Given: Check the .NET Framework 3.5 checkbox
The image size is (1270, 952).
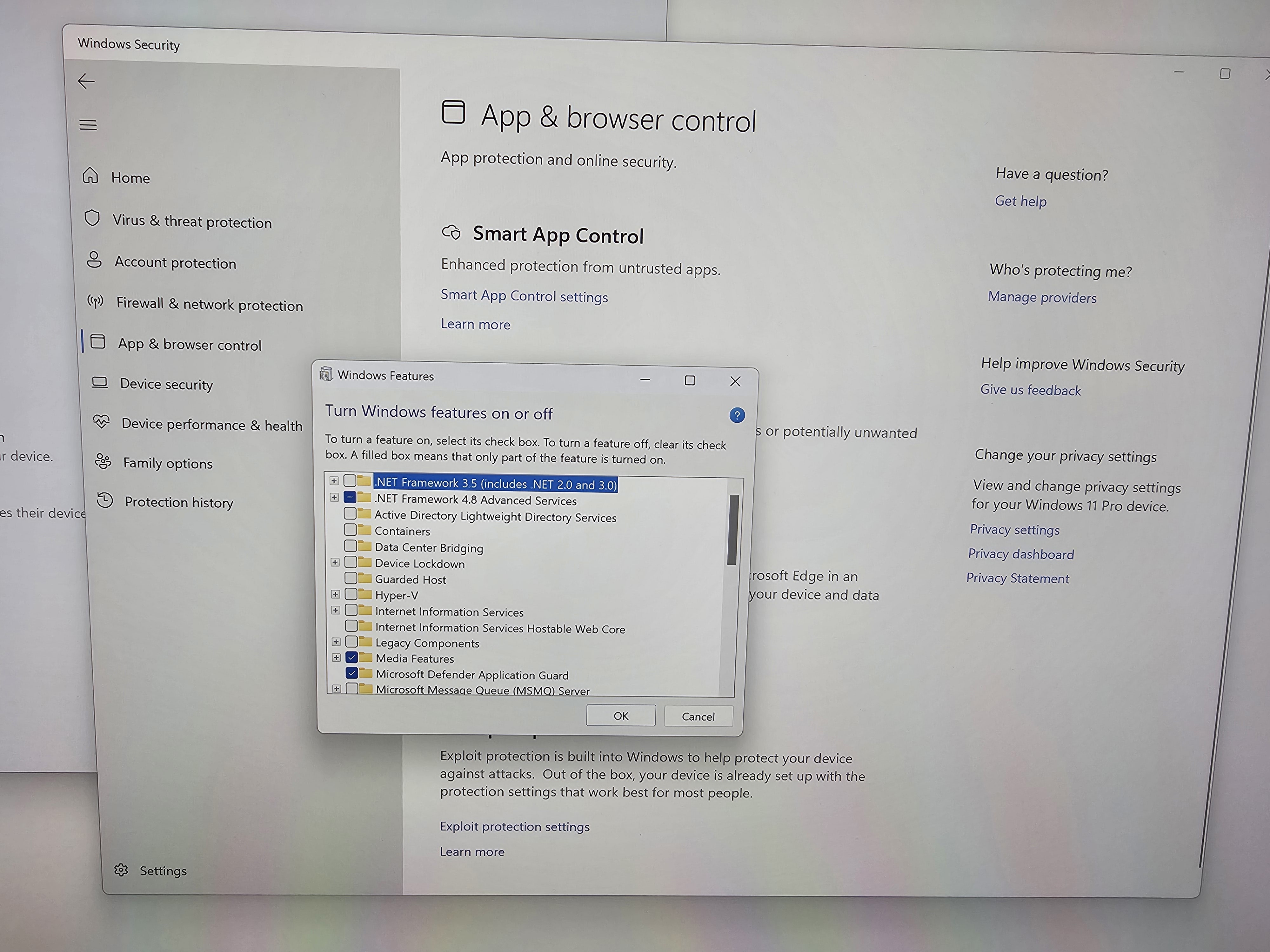Looking at the screenshot, I should (350, 481).
